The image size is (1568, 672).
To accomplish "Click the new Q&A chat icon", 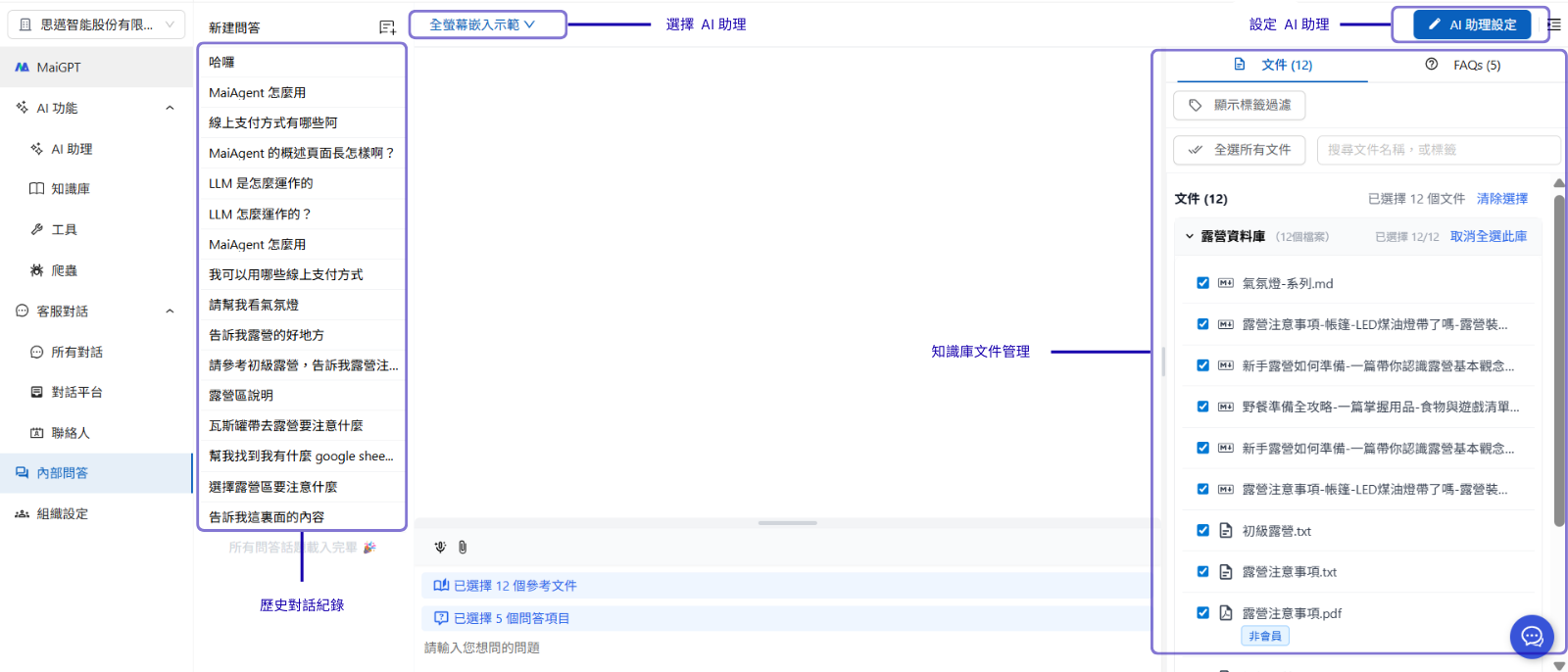I will [387, 27].
